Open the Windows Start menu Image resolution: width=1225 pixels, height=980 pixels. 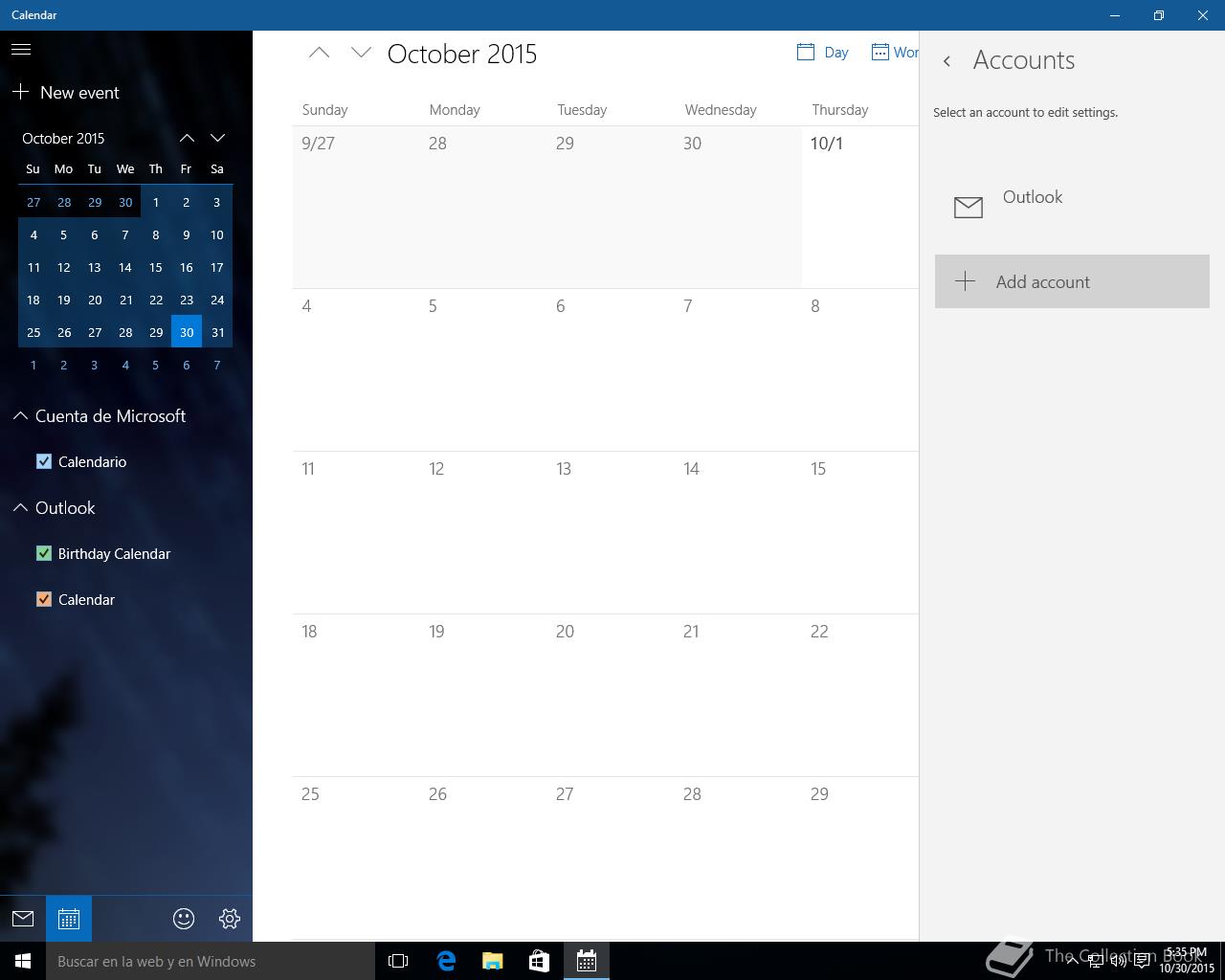click(23, 961)
